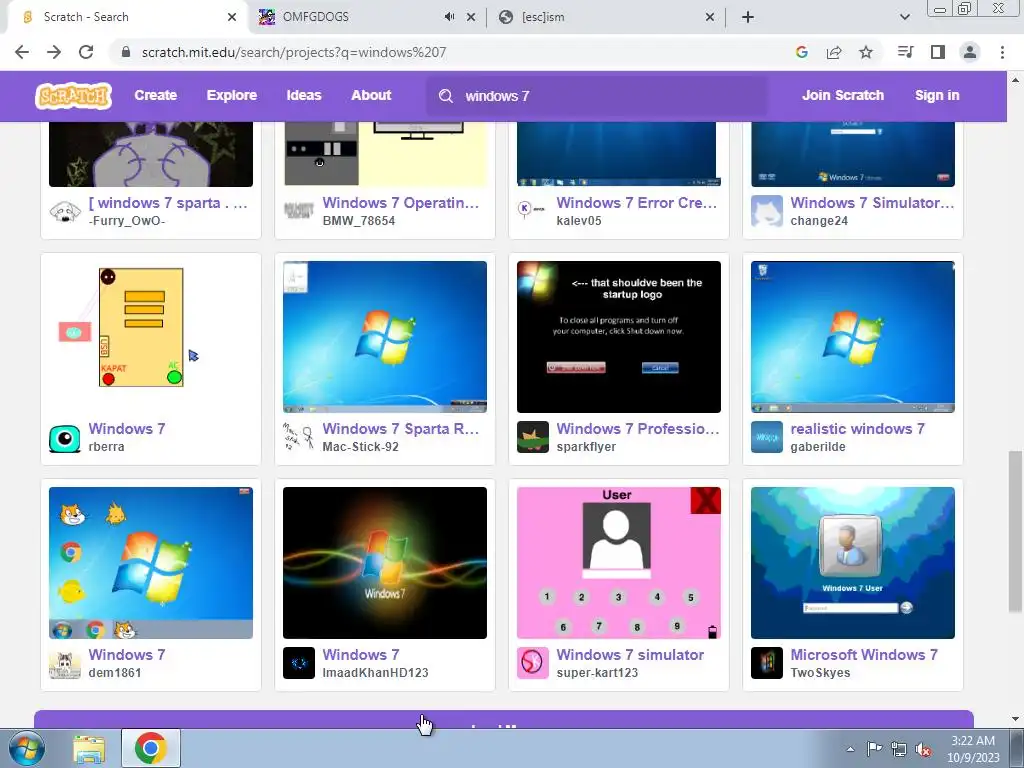Mute the OMFGDOGS tab speaker icon

point(449,17)
